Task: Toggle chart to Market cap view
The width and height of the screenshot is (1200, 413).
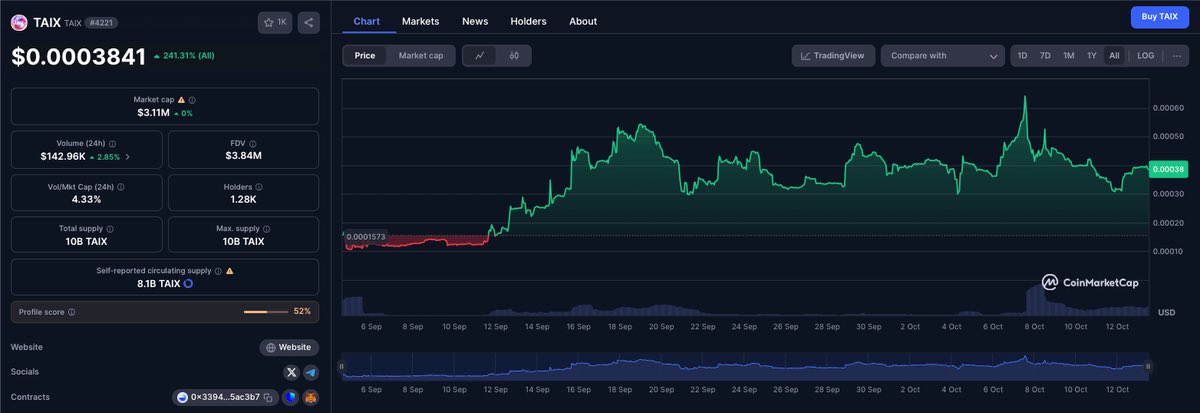Action: 420,56
